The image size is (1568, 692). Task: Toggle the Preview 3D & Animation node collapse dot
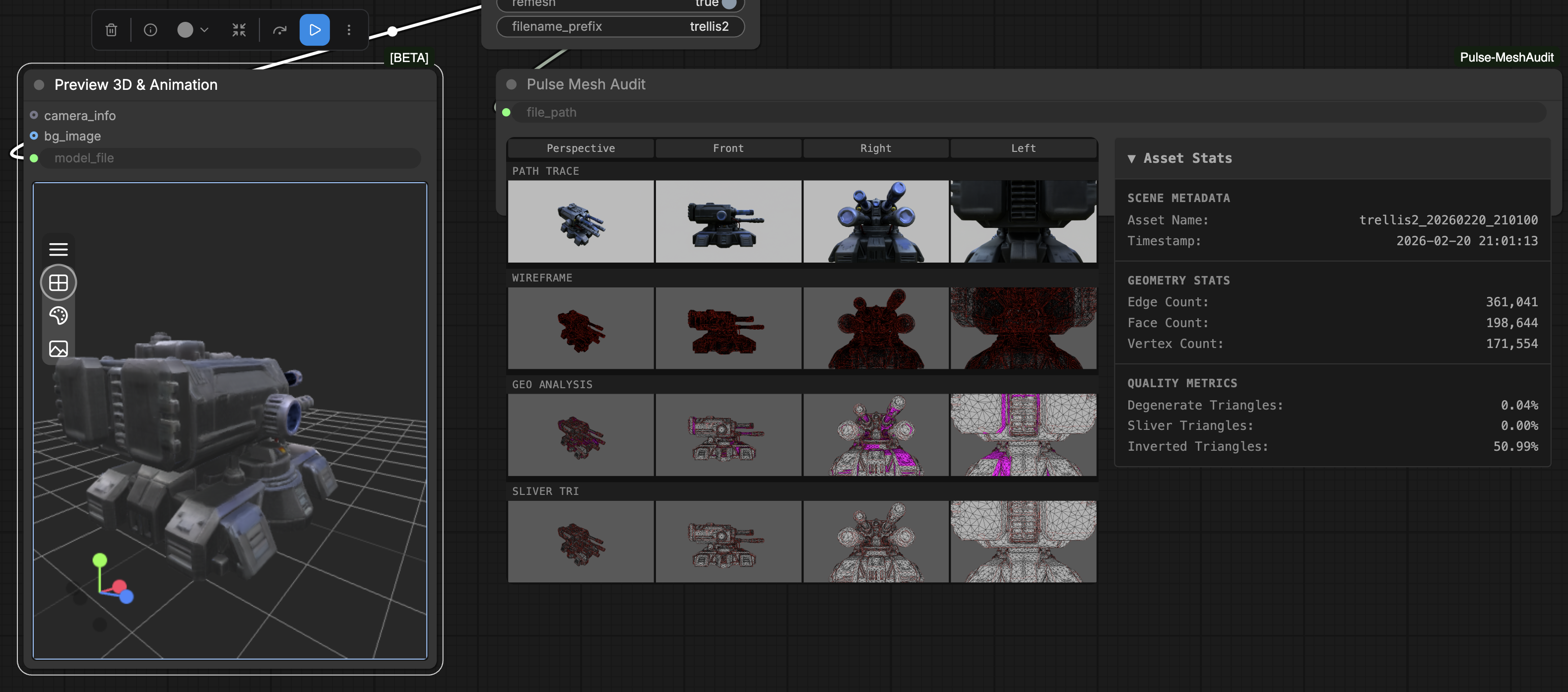[x=39, y=85]
